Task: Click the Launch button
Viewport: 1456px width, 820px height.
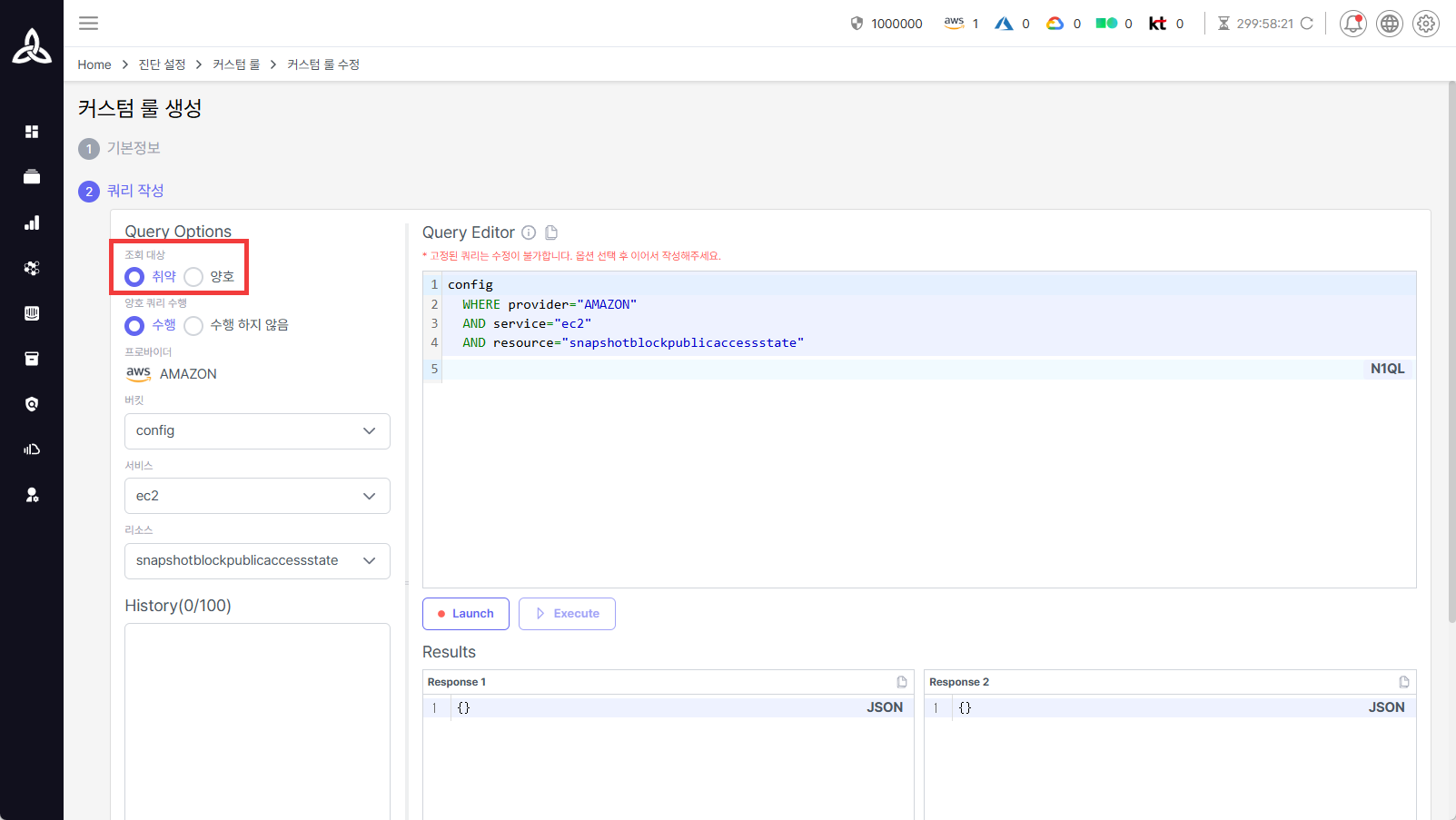Action: click(x=465, y=614)
